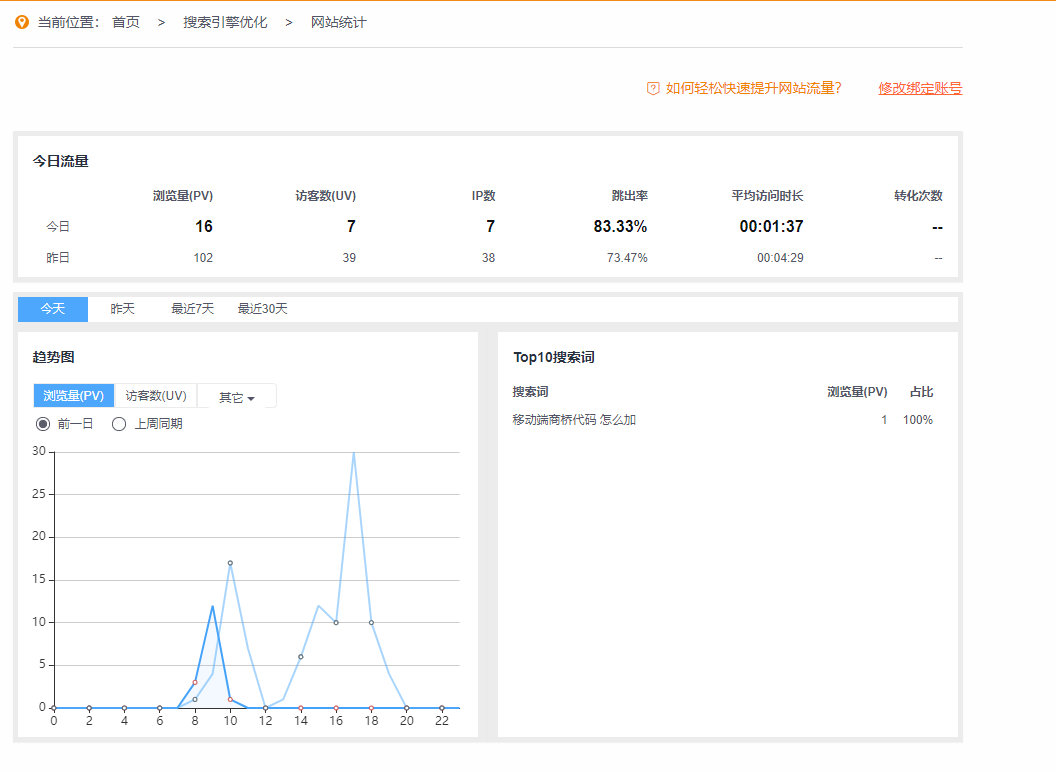
Task: Click the 平均访问时长 column header
Action: tap(768, 196)
